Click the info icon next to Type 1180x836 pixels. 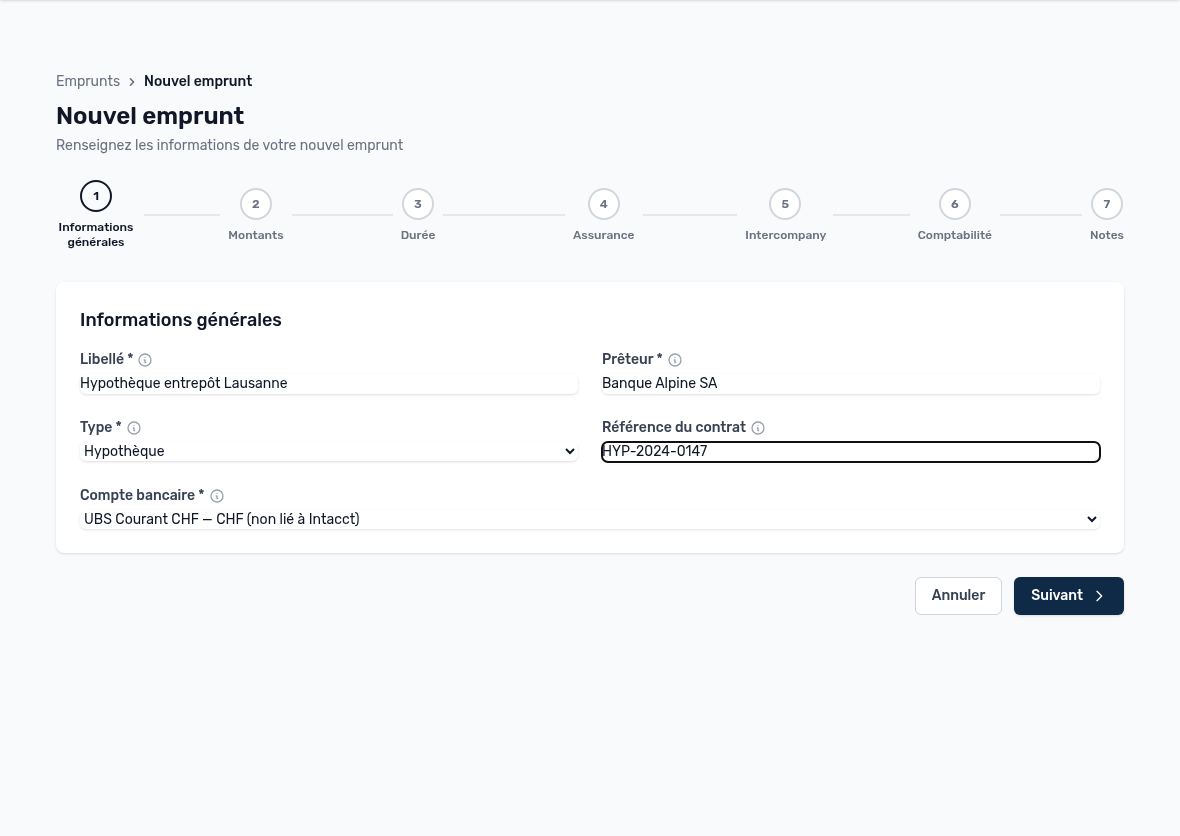[x=134, y=427]
